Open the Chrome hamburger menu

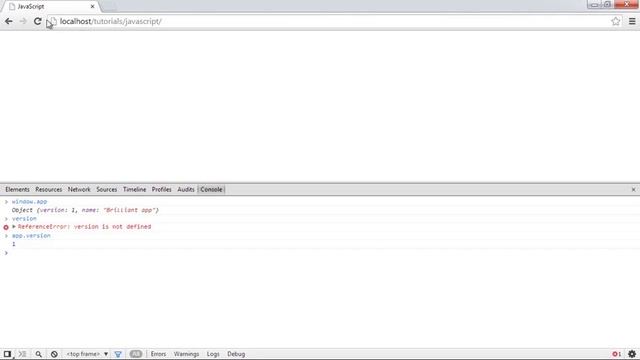pos(632,21)
